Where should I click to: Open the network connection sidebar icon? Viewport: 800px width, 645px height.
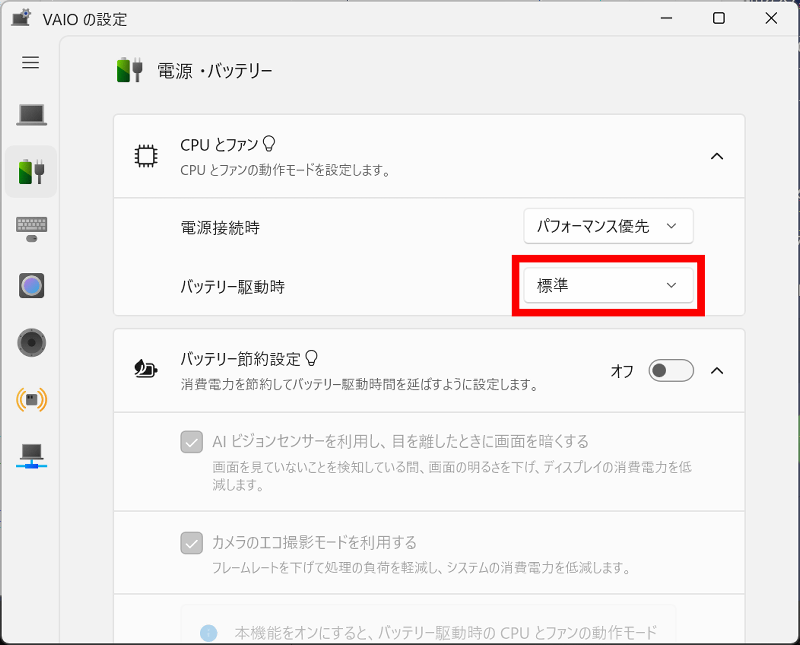31,456
